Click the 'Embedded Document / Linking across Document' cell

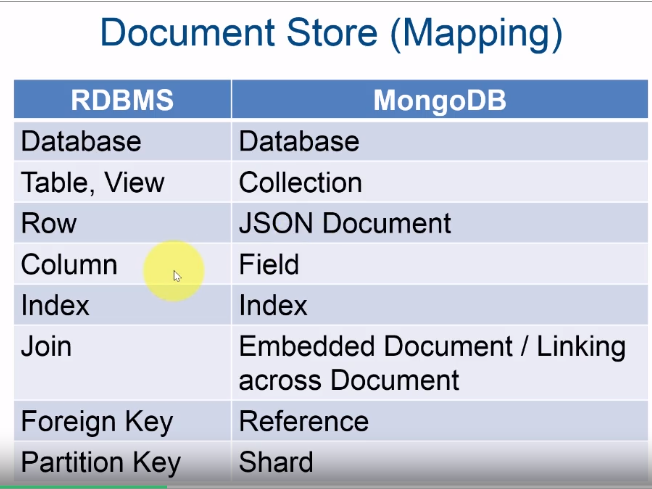440,362
